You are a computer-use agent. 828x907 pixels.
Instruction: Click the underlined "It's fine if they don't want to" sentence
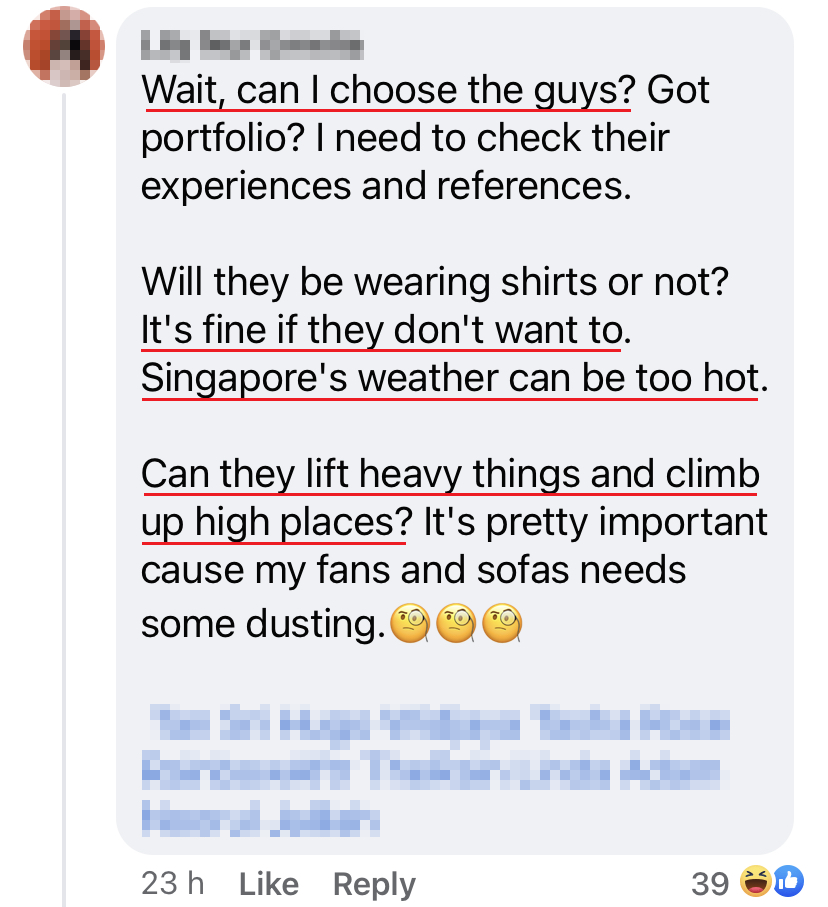tap(380, 331)
